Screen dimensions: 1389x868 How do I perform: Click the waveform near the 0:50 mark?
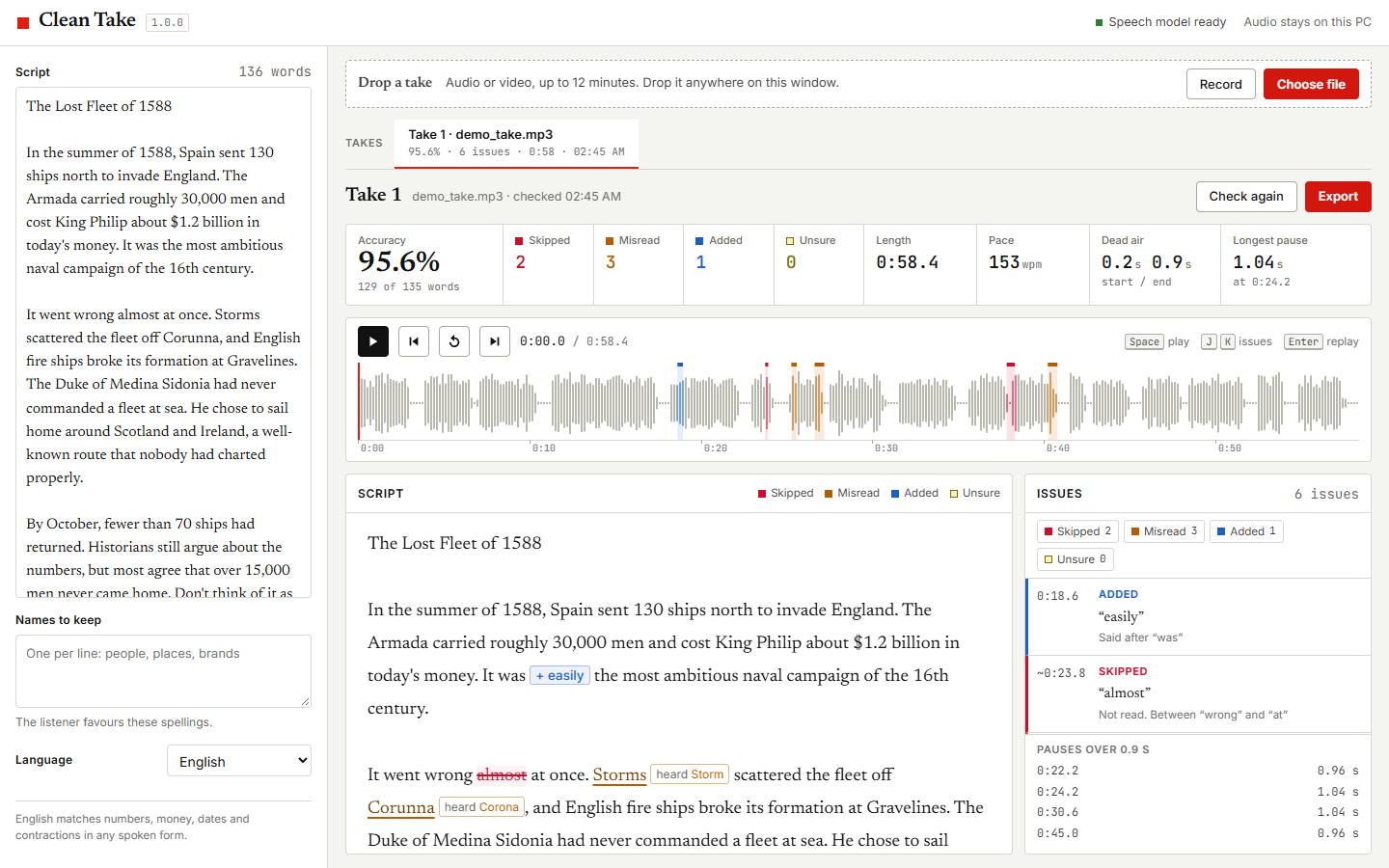pos(1217,402)
